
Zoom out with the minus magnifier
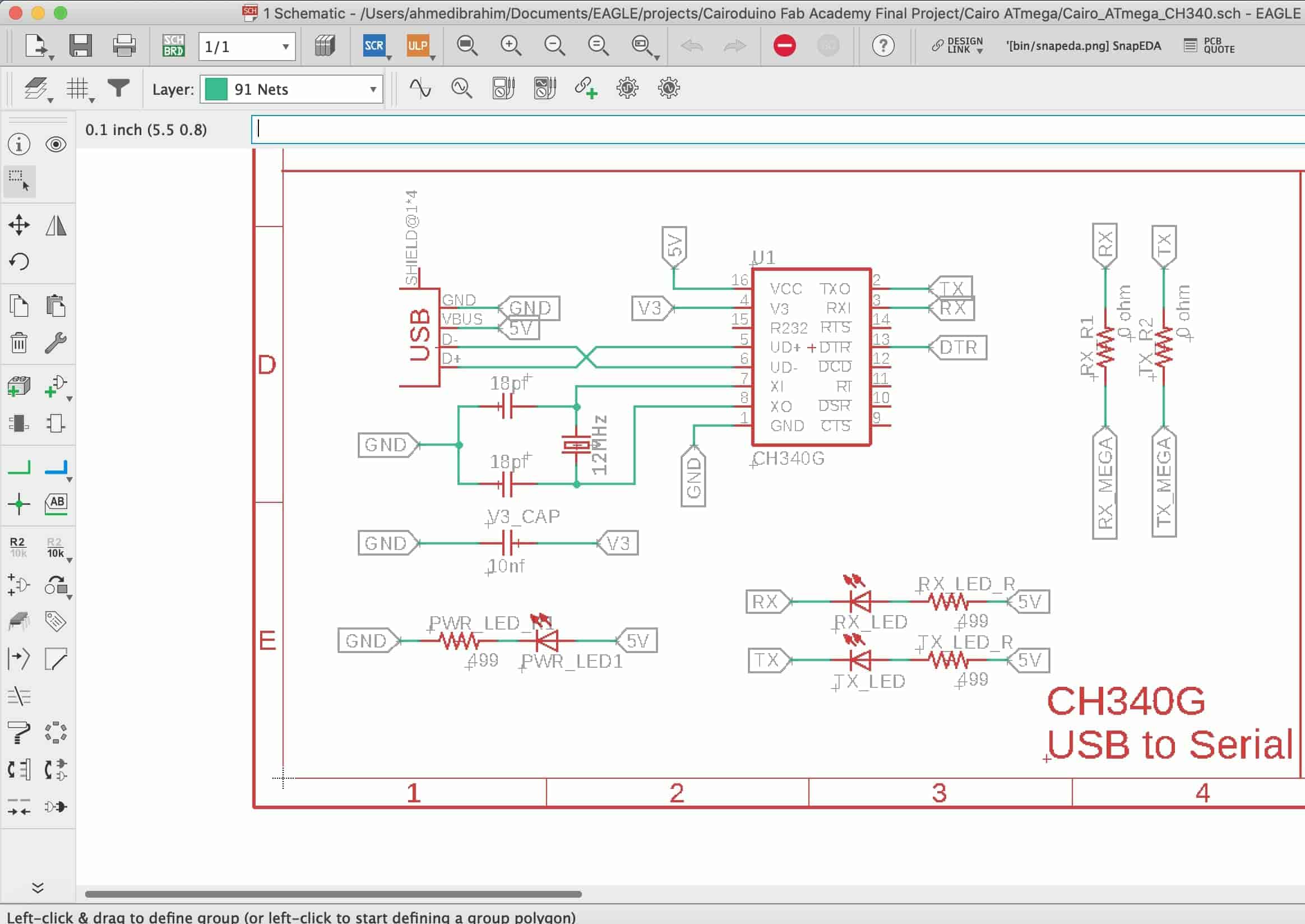[x=554, y=45]
